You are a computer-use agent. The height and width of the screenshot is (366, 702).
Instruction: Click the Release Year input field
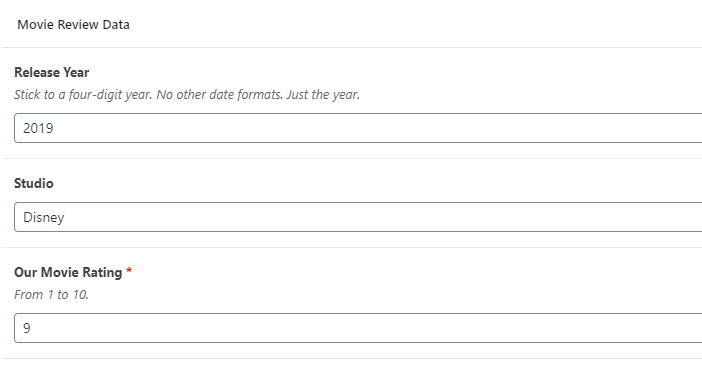(358, 128)
